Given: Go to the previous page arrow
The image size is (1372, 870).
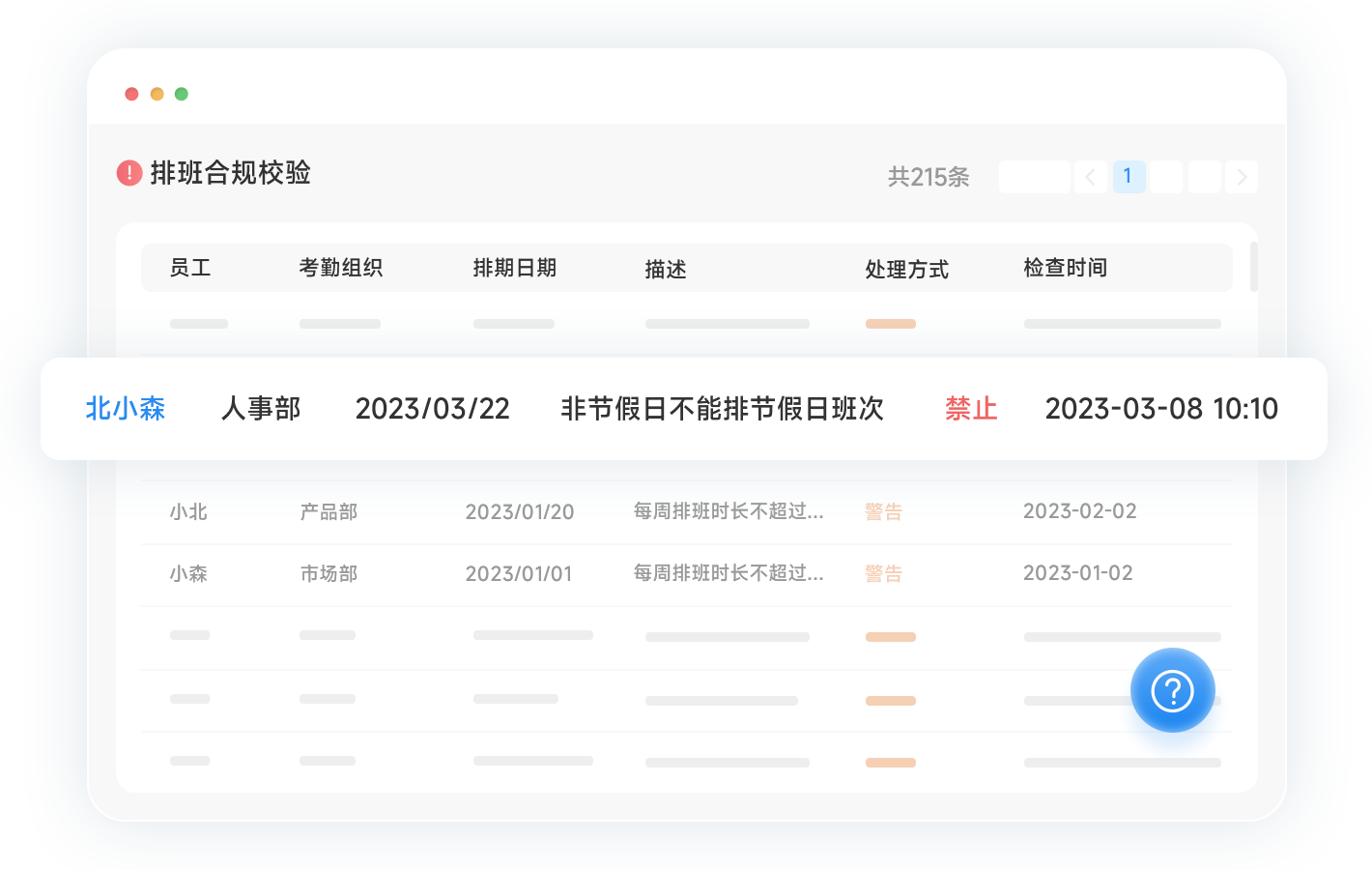Looking at the screenshot, I should tap(1090, 177).
